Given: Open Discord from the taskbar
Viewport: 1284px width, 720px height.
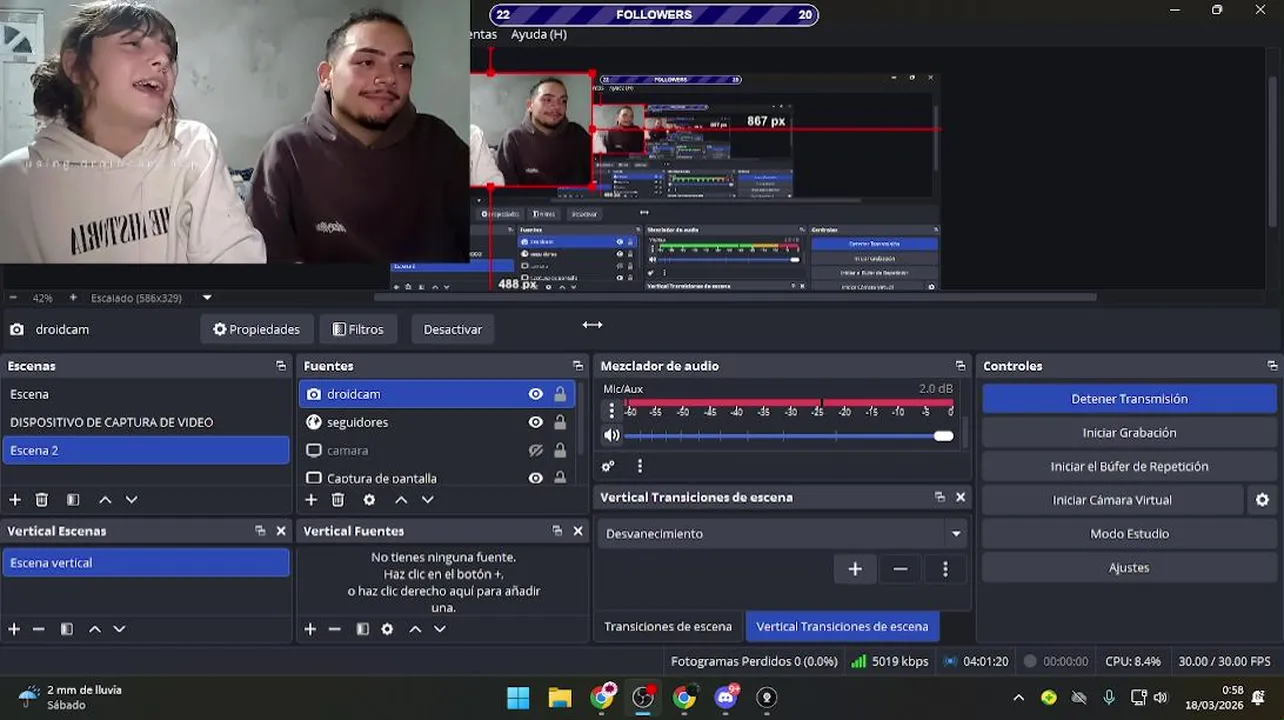Looking at the screenshot, I should (x=726, y=698).
